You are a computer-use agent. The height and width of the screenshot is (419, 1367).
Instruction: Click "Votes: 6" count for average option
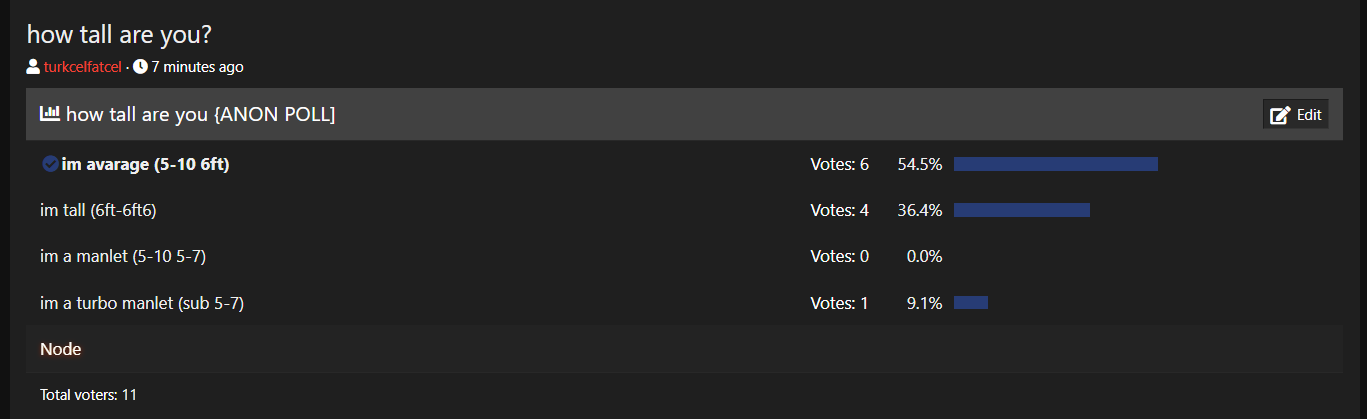[839, 164]
